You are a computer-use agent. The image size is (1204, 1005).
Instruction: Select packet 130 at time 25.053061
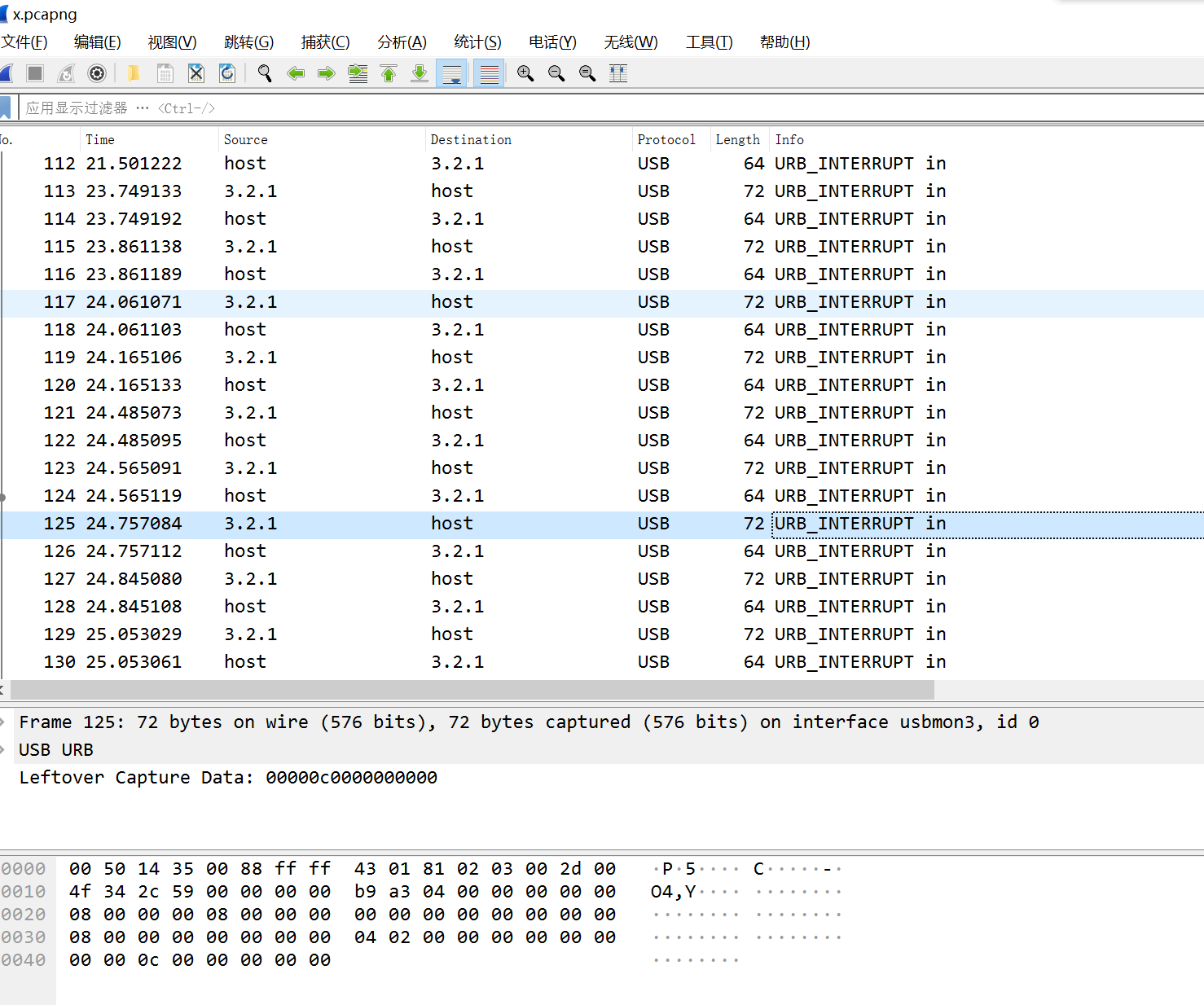[602, 662]
